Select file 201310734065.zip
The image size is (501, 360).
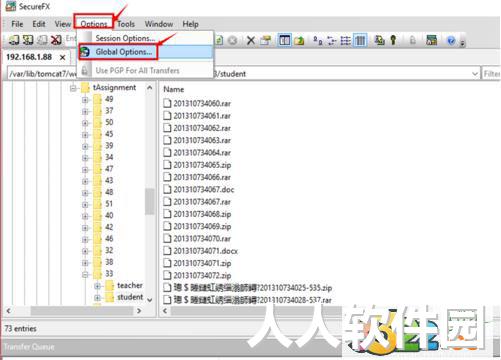click(202, 165)
